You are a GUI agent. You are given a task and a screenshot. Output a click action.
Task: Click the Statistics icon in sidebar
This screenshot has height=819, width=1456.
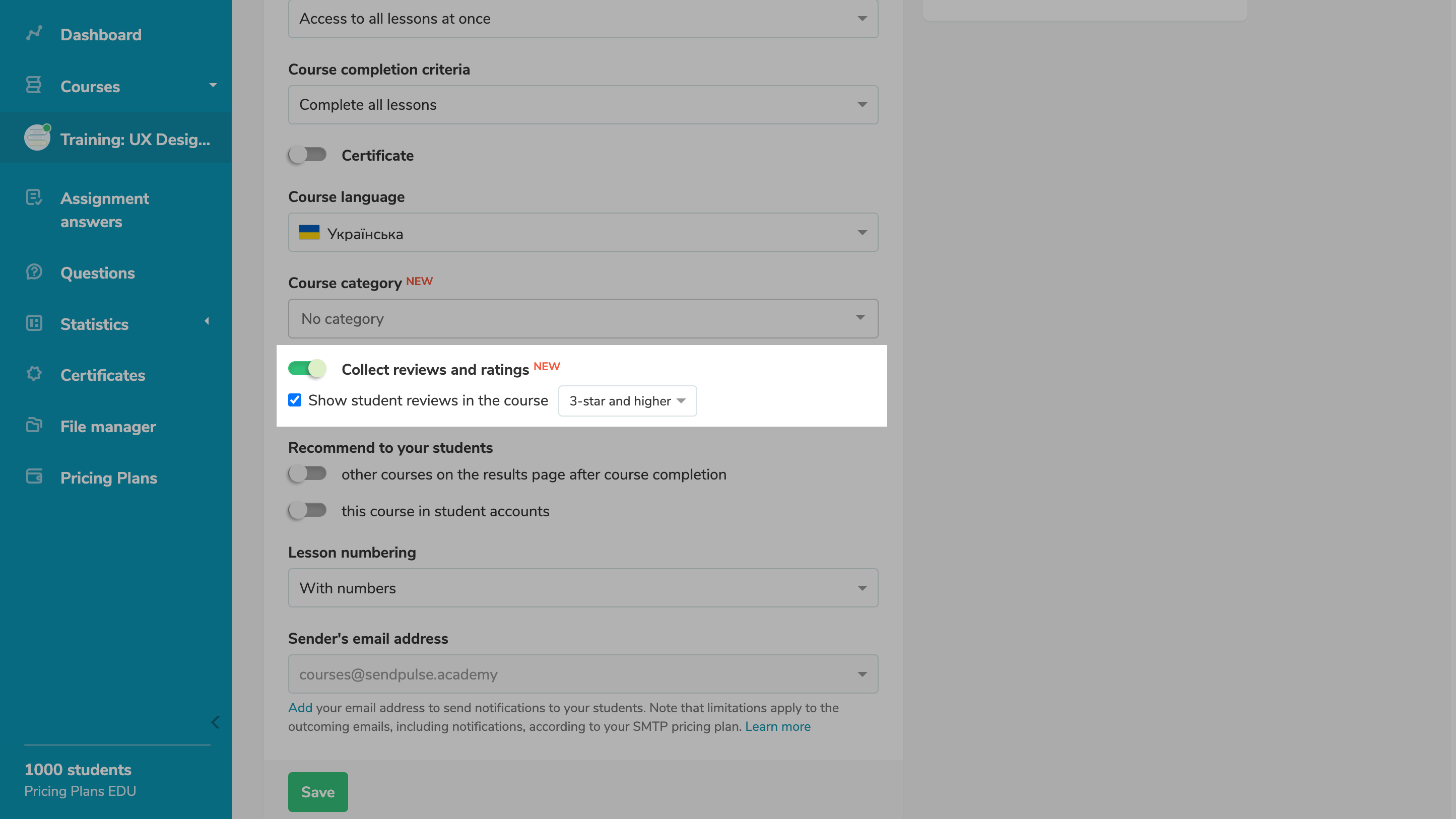(34, 323)
